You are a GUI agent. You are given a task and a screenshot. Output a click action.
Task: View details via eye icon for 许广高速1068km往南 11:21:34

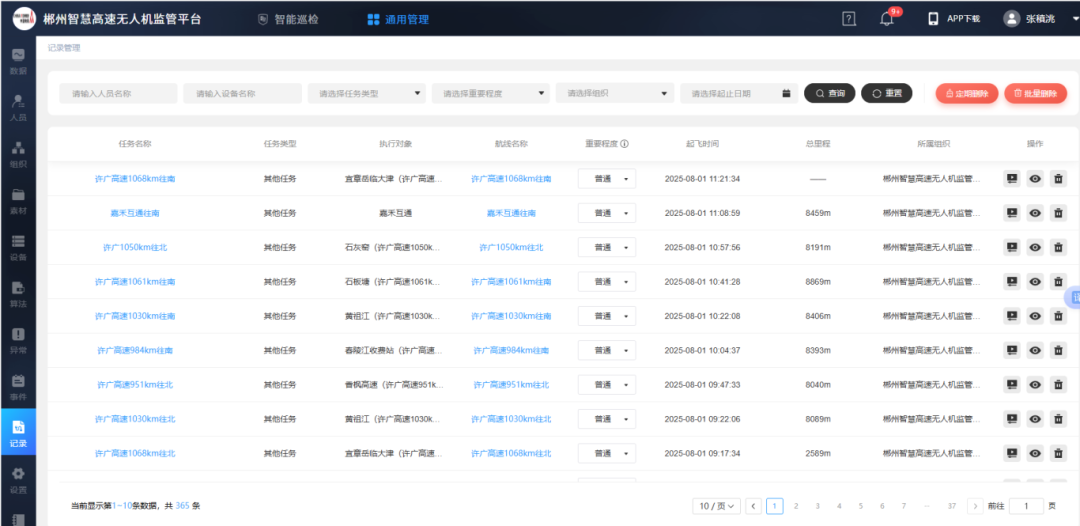(x=1035, y=179)
